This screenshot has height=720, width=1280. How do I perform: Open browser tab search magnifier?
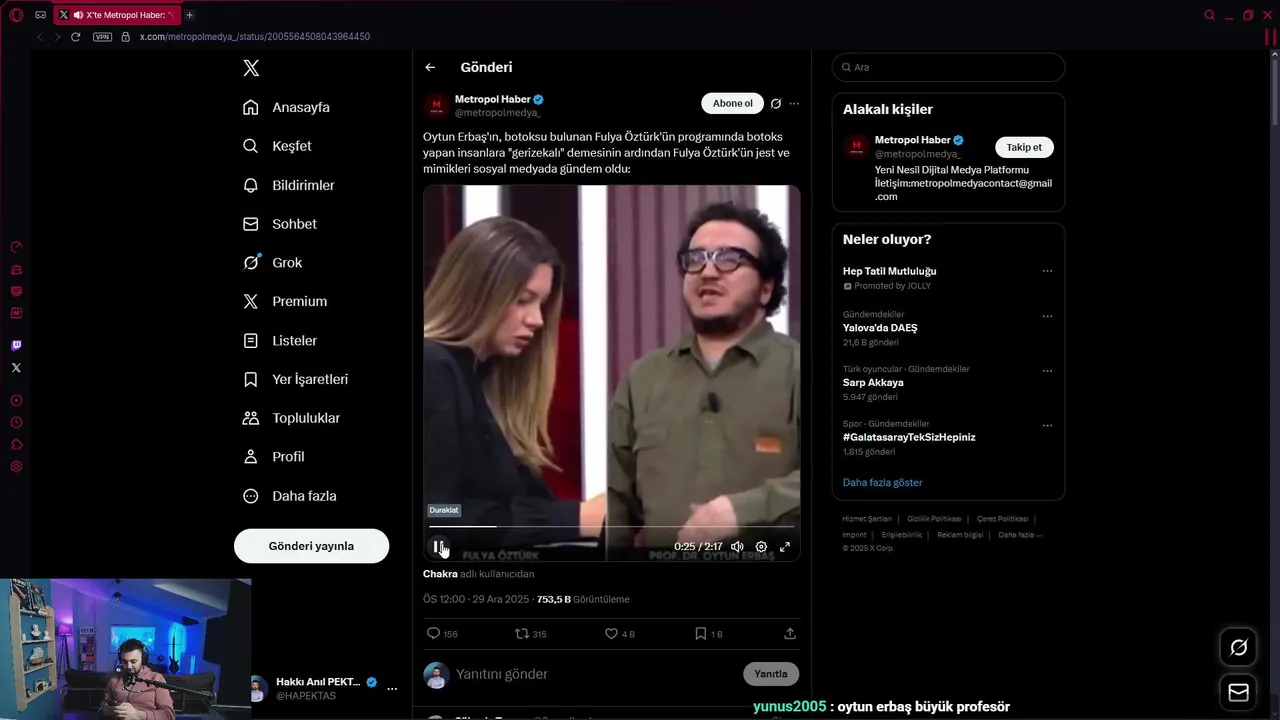(x=1209, y=15)
